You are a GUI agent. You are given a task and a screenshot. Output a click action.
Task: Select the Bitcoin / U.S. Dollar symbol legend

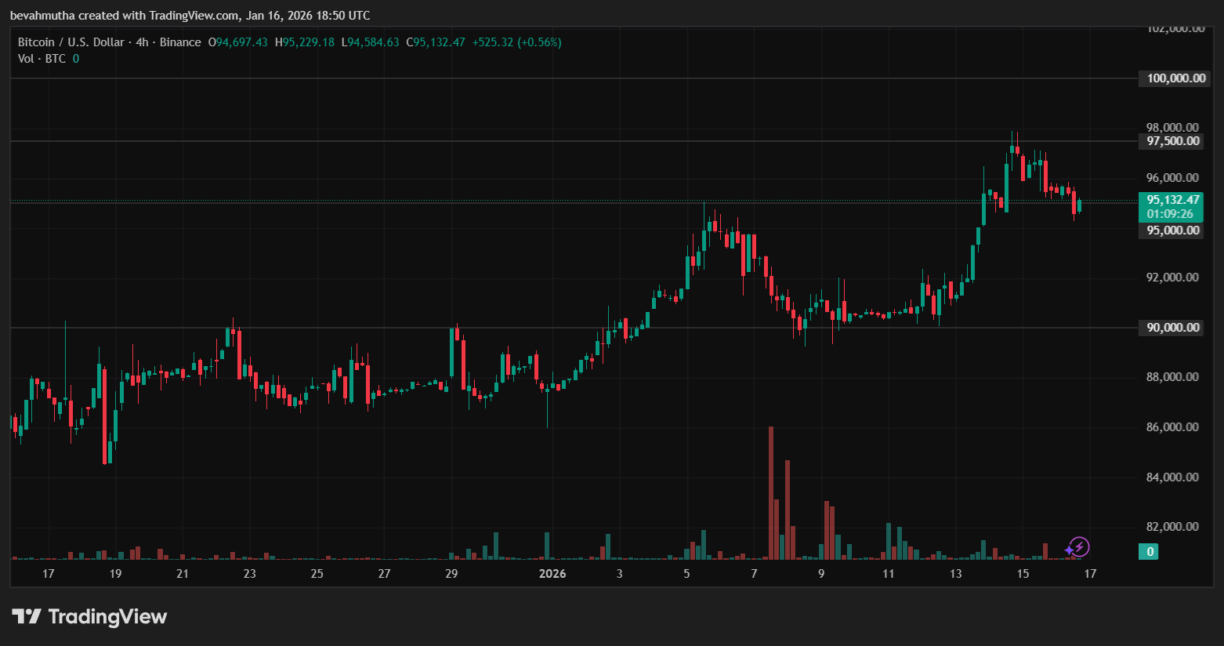pyautogui.click(x=70, y=41)
